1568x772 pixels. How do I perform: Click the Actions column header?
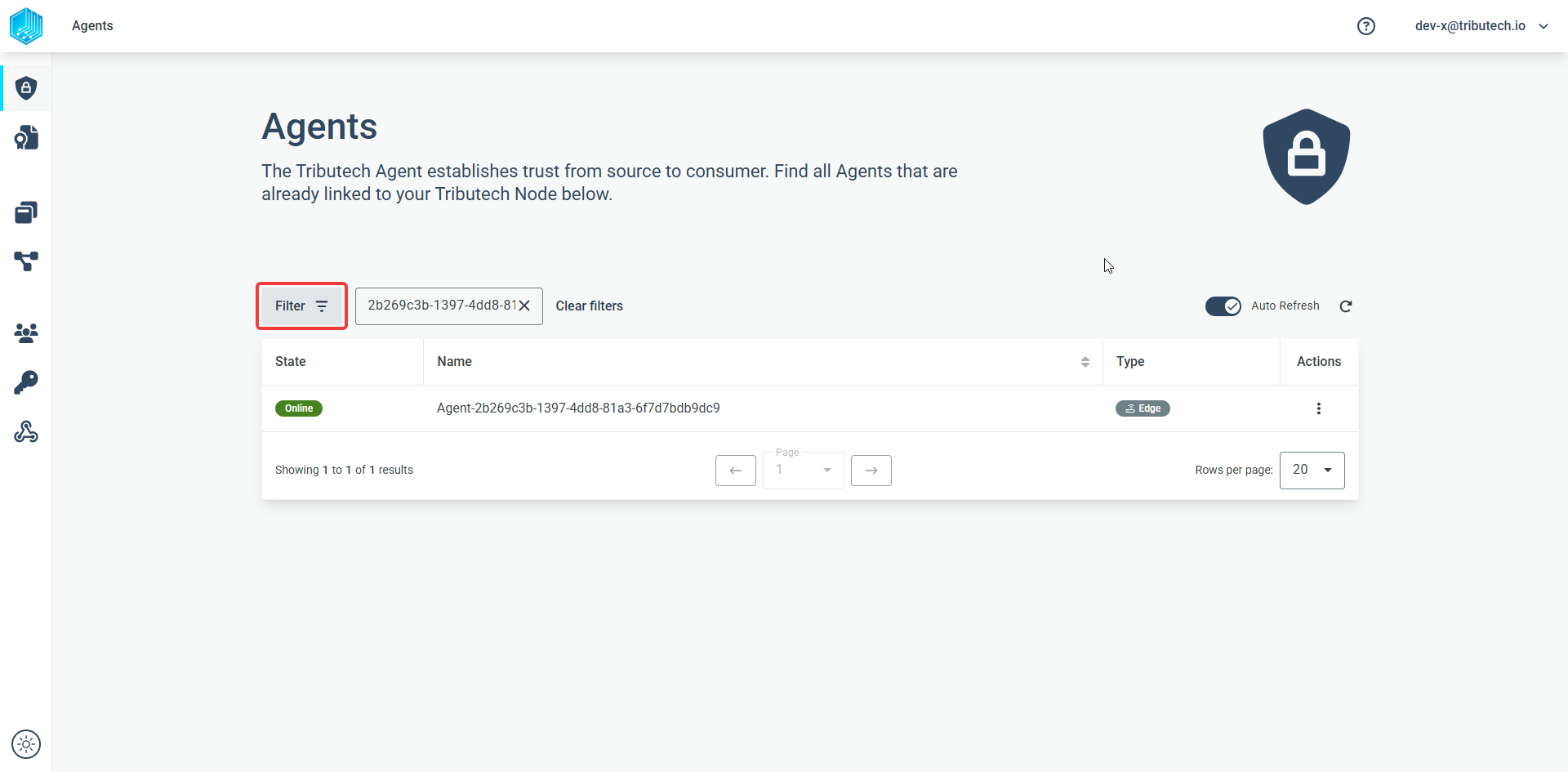point(1319,362)
